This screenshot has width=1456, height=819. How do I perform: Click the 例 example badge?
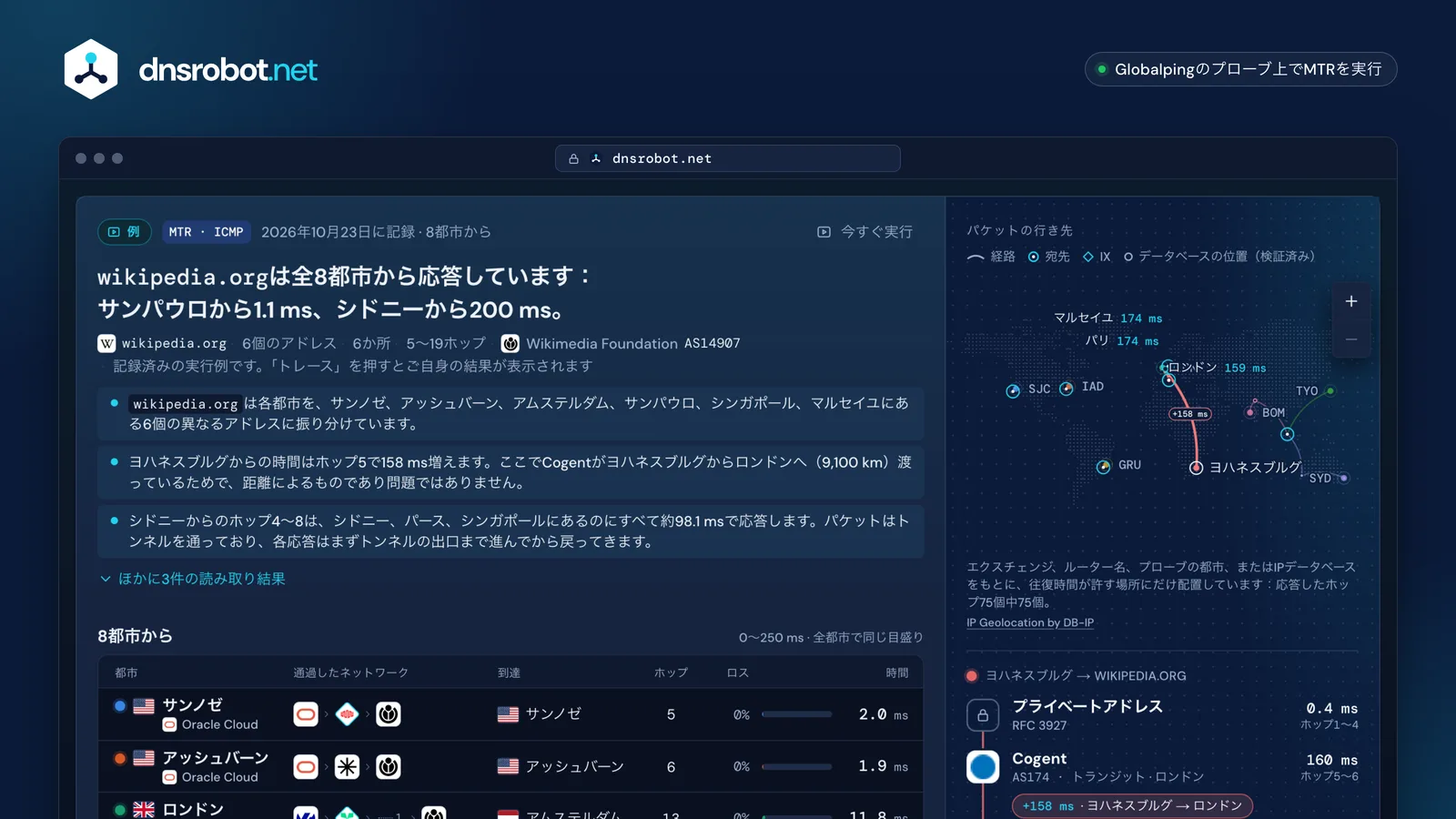click(x=125, y=232)
